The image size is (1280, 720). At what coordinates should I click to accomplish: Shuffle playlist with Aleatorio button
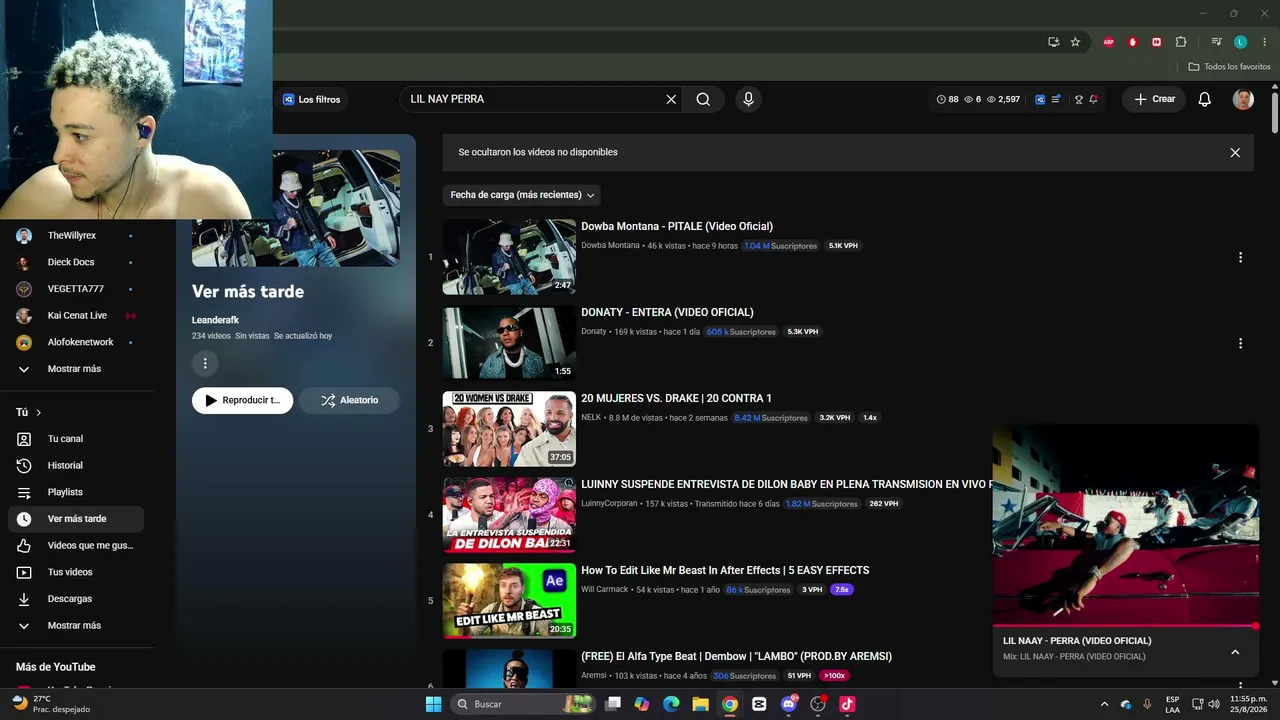[x=349, y=400]
